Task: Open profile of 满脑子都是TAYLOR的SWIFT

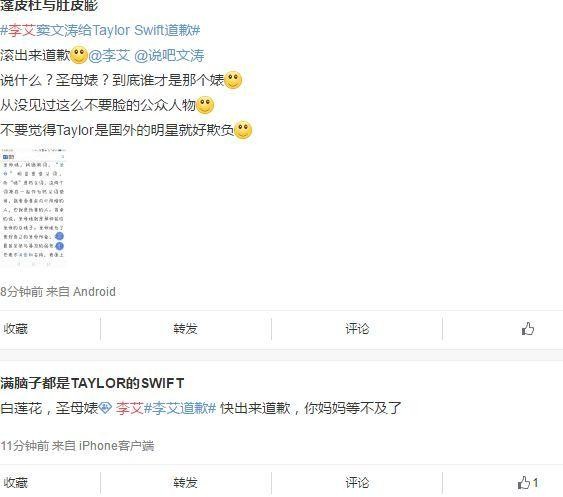Action: coord(92,384)
